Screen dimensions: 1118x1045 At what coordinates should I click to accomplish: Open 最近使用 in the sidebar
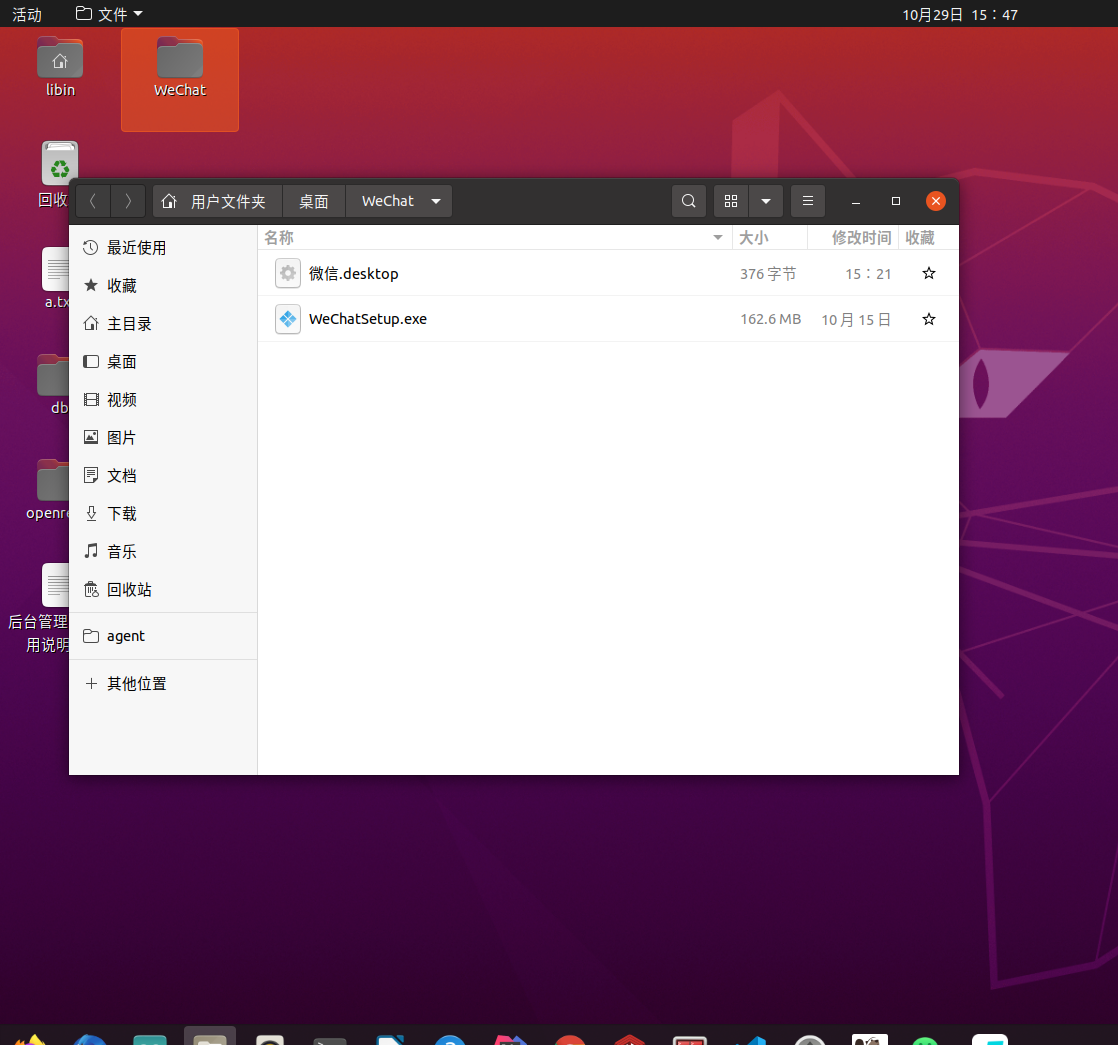click(163, 247)
